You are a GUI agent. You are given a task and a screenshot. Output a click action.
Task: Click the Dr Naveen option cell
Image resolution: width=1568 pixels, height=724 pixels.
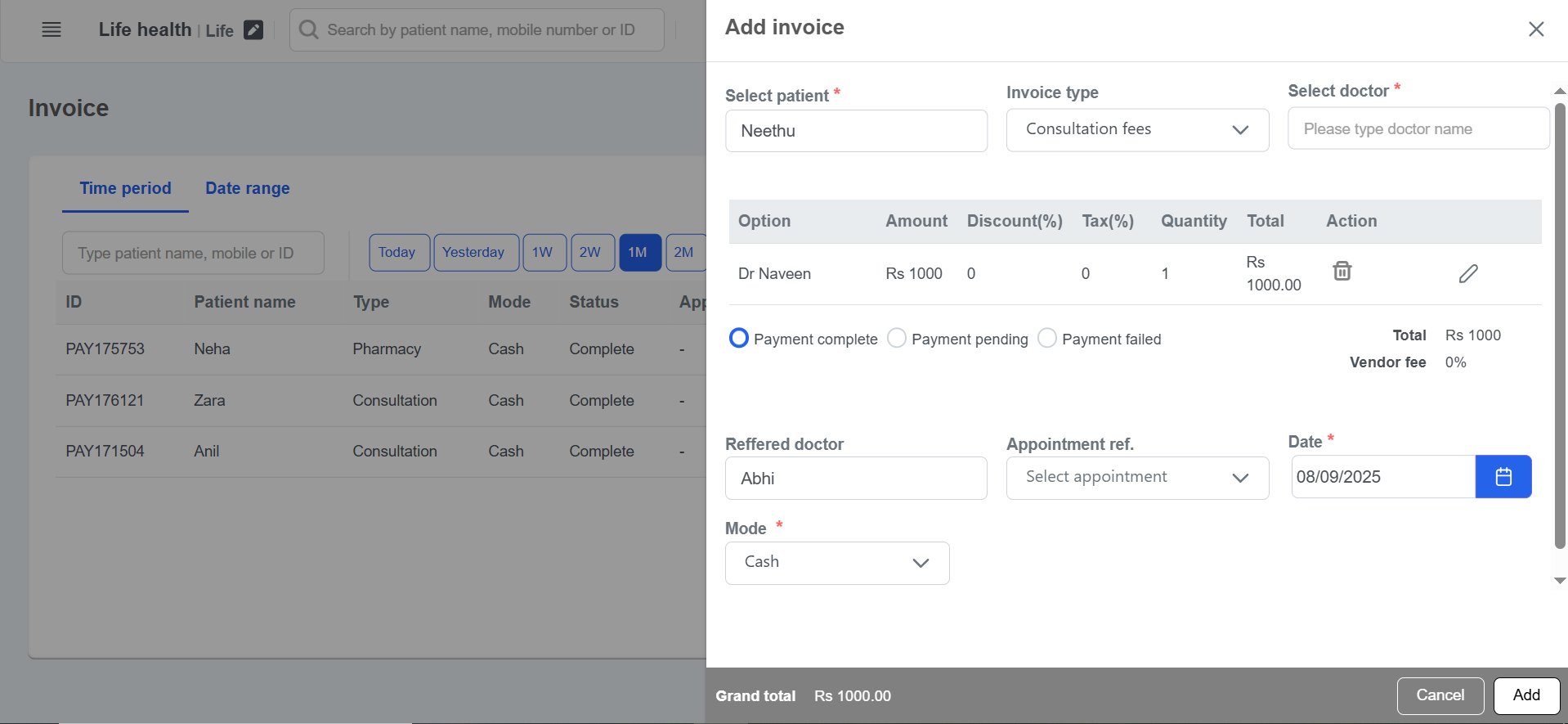[x=774, y=274]
